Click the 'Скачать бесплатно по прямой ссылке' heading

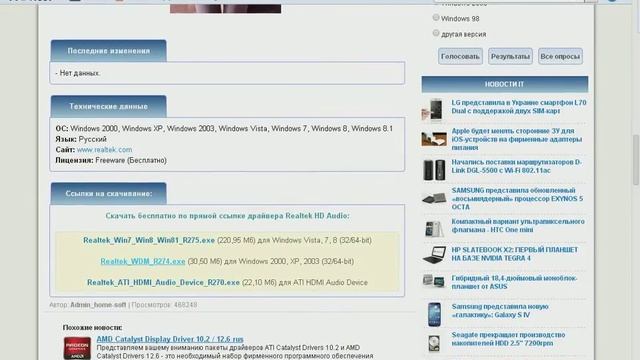227,216
